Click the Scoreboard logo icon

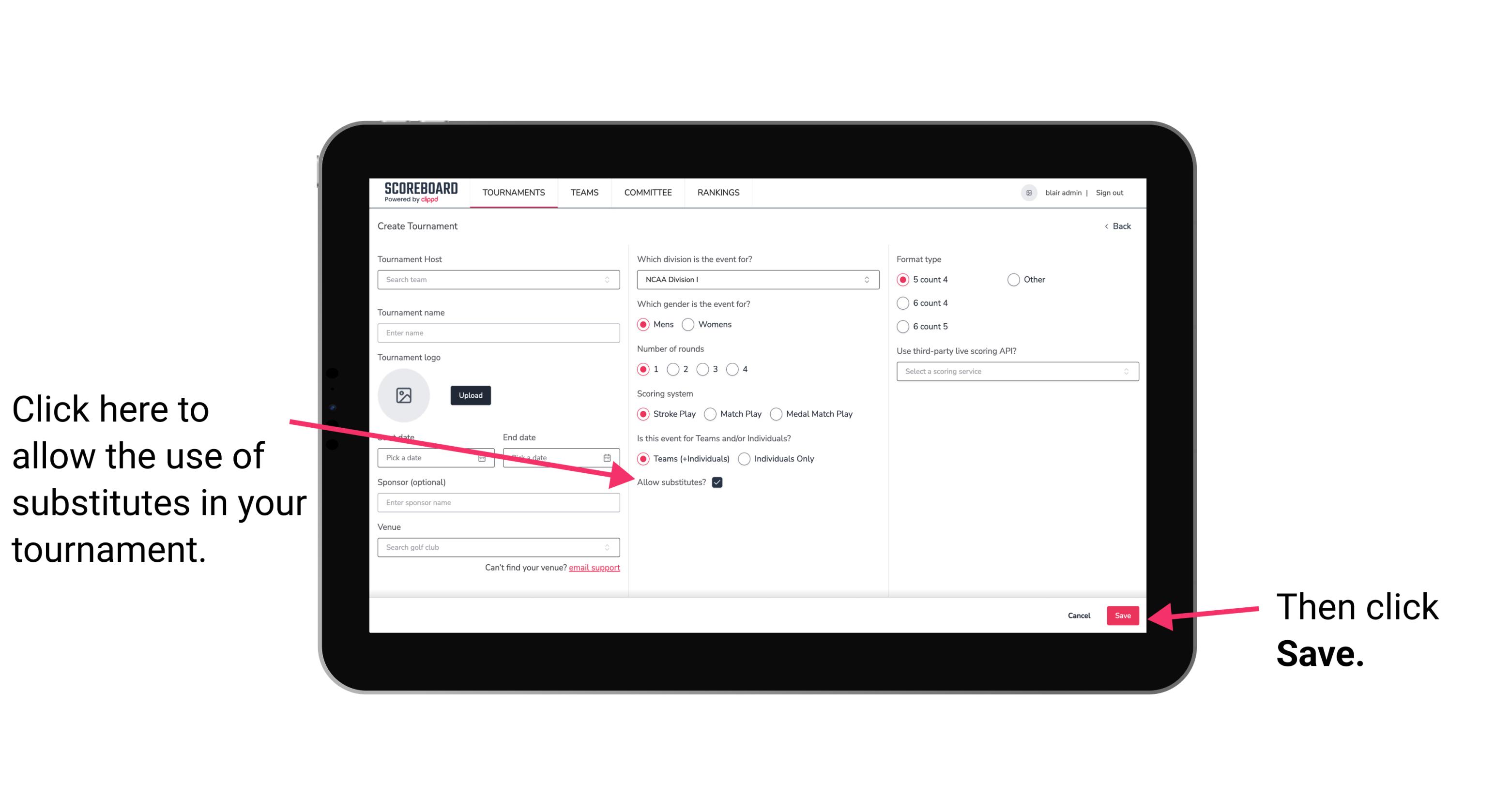tap(416, 193)
